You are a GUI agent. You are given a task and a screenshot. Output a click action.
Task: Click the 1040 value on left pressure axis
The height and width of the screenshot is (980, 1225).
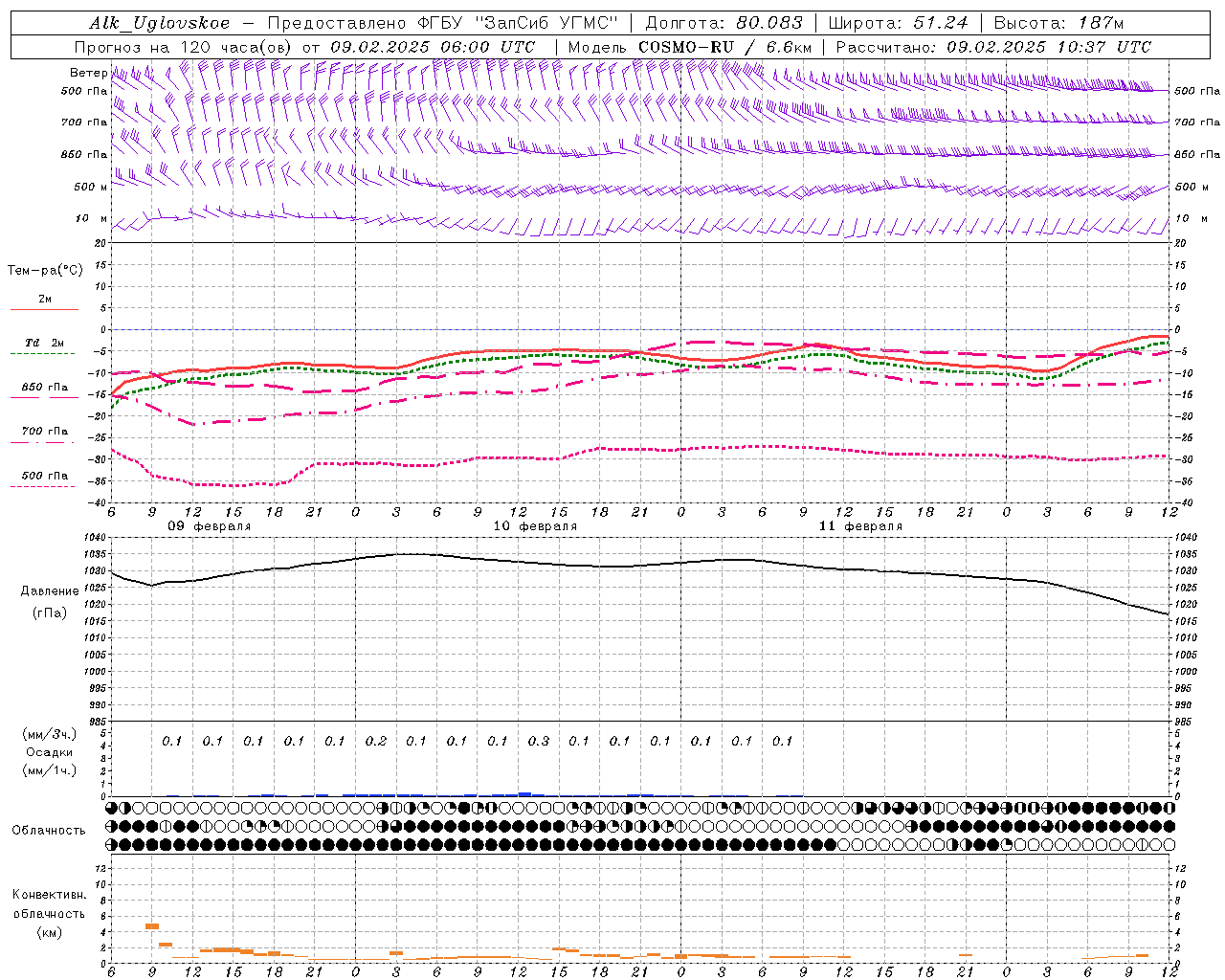97,538
